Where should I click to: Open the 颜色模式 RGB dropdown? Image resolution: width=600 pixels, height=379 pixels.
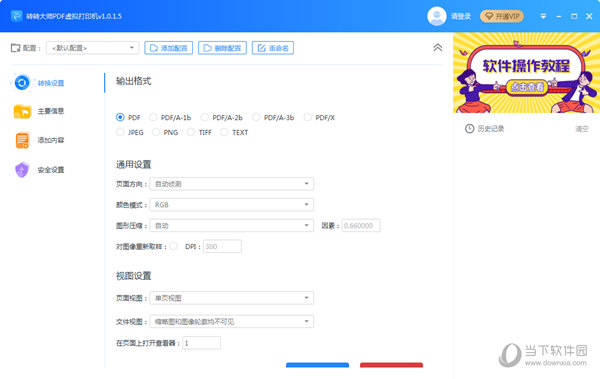[232, 205]
